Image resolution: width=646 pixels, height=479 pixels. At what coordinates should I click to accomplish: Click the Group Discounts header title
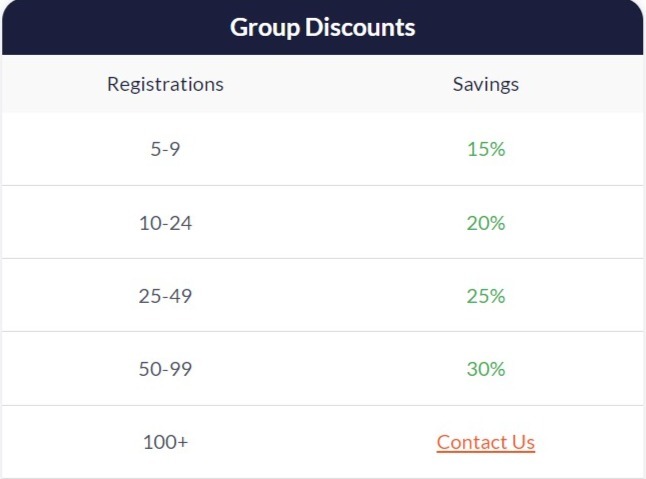tap(323, 28)
